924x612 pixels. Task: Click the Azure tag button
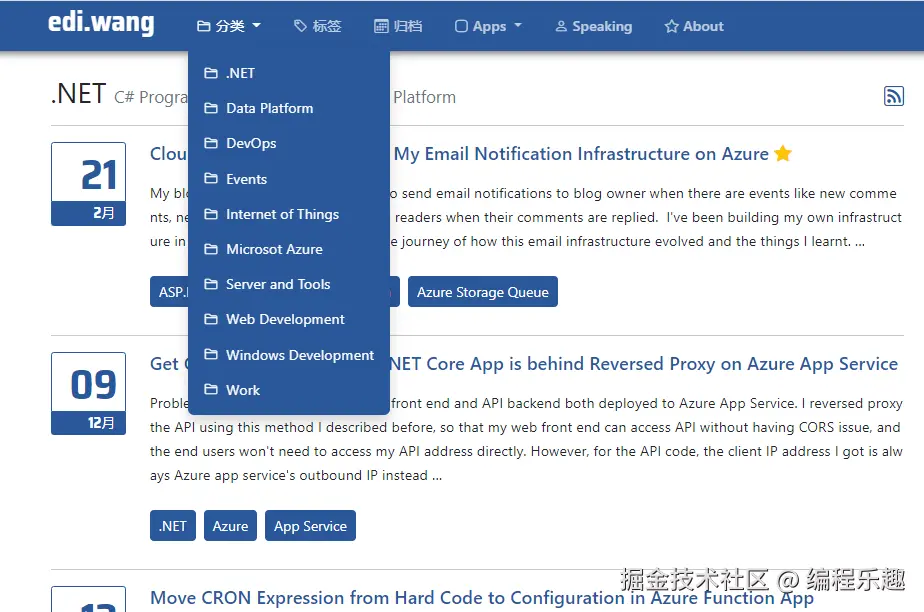tap(230, 525)
